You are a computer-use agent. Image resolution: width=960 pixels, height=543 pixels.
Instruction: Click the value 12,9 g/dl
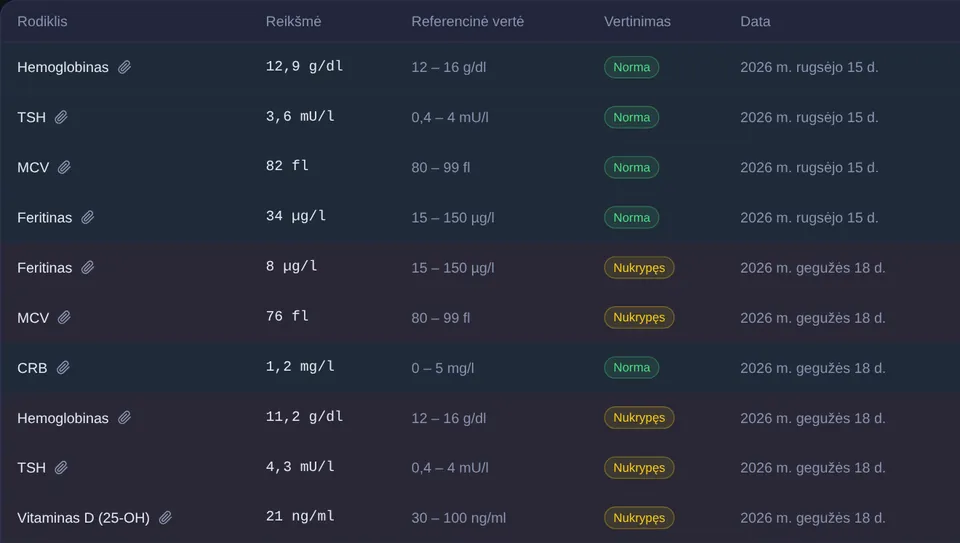304,67
